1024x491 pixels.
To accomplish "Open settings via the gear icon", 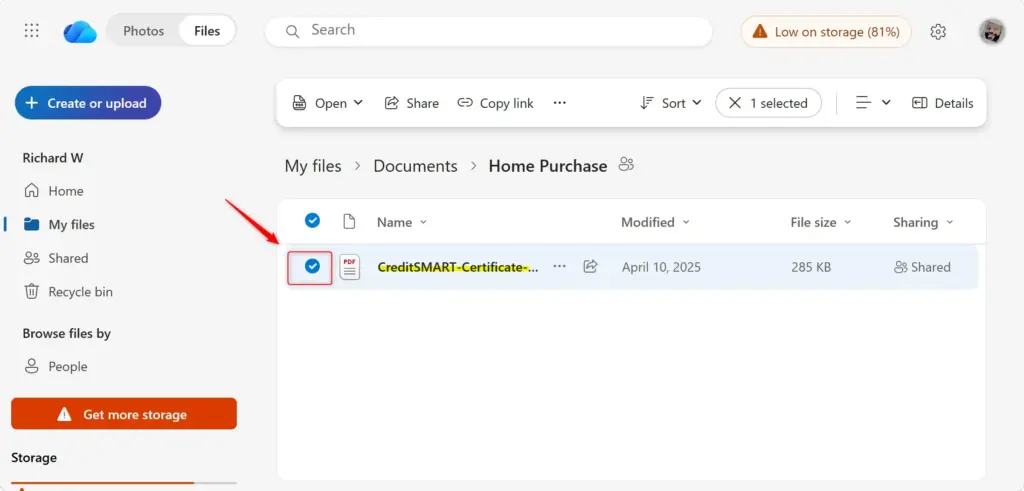I will [x=938, y=31].
